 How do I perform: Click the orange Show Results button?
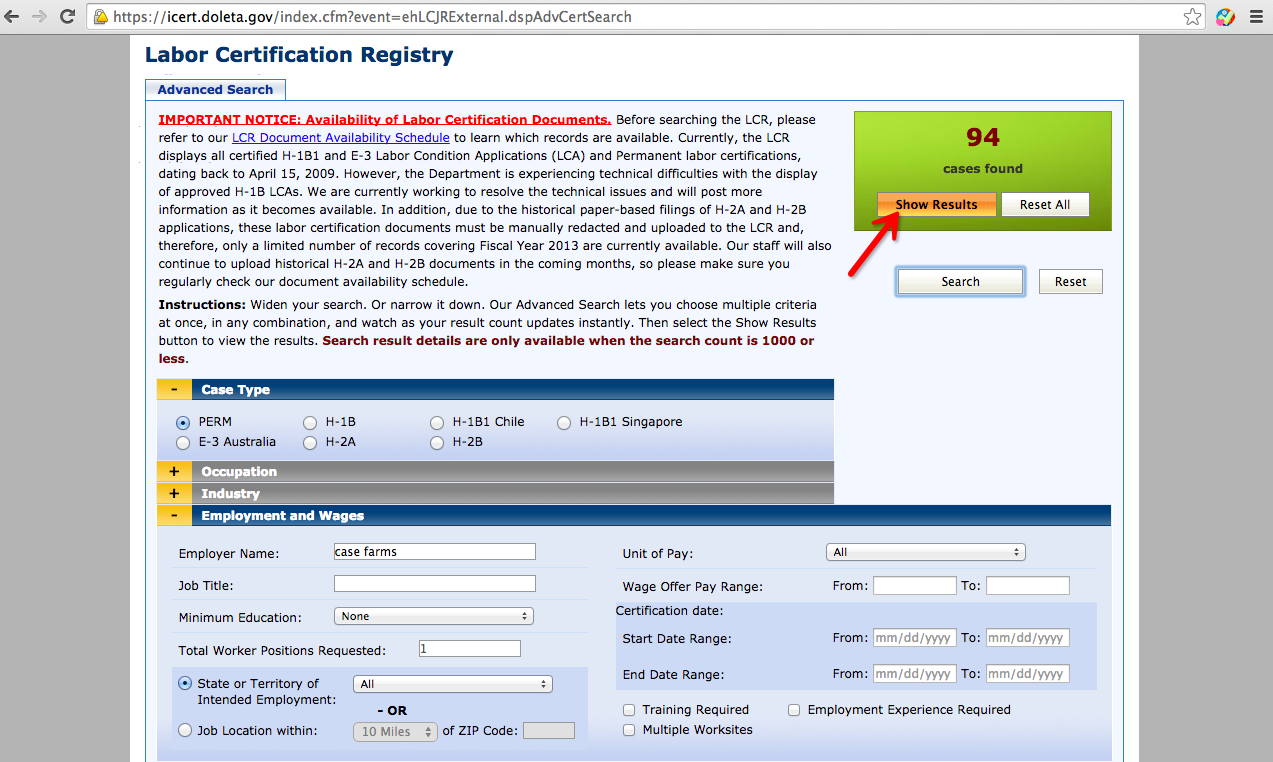click(x=937, y=204)
